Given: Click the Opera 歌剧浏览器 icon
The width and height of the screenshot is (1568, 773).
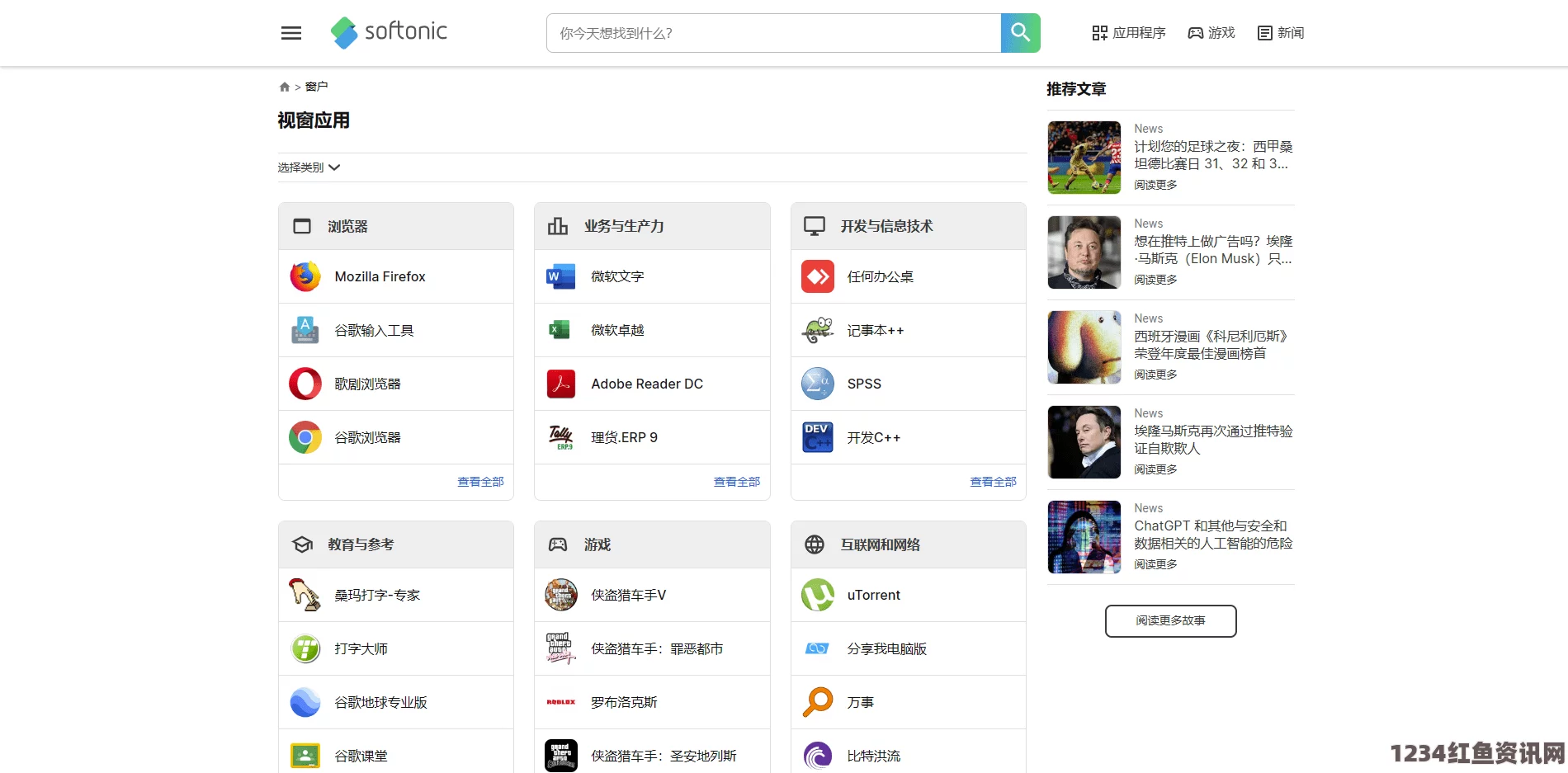Looking at the screenshot, I should click(305, 384).
